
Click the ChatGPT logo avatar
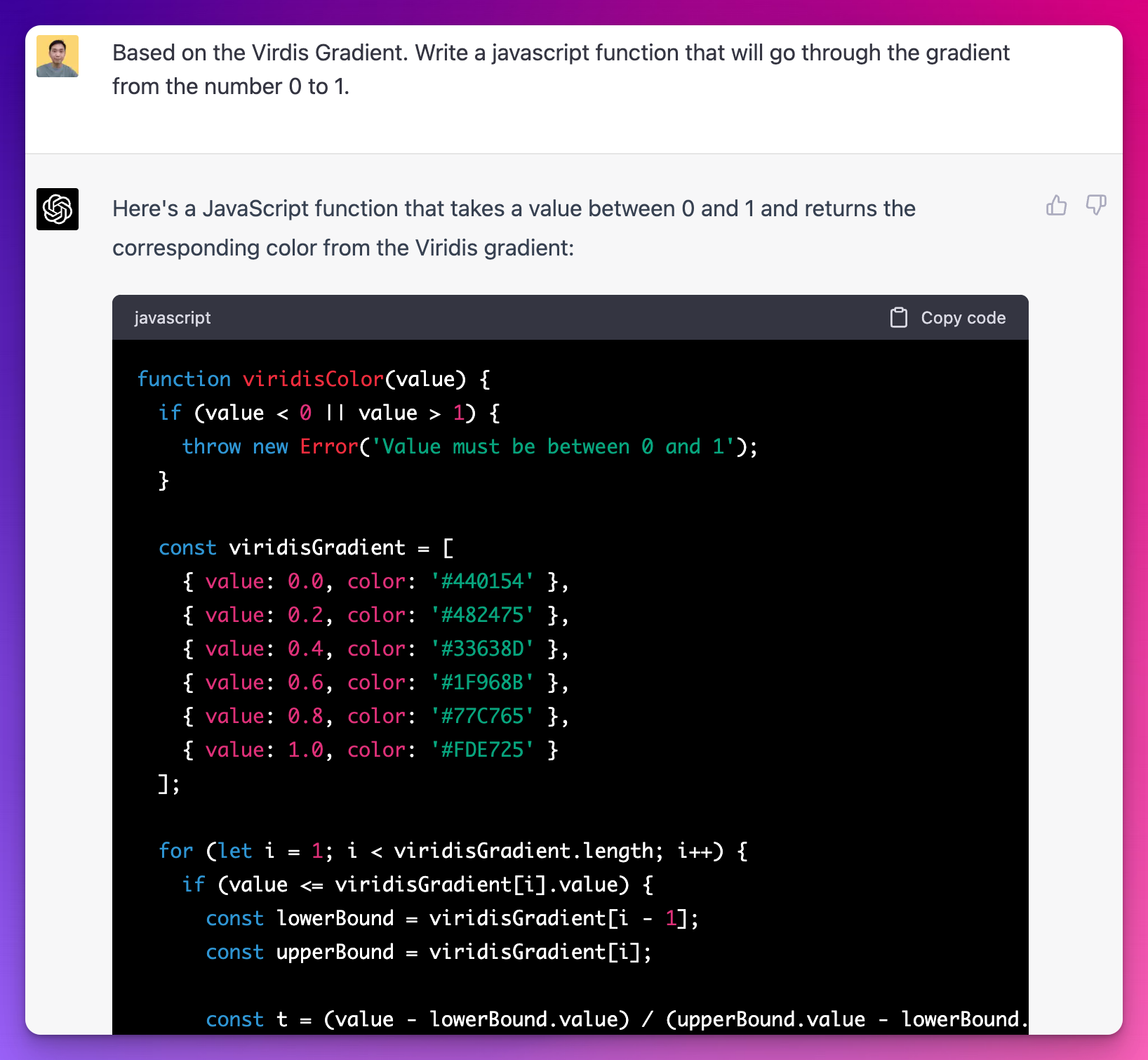click(58, 209)
